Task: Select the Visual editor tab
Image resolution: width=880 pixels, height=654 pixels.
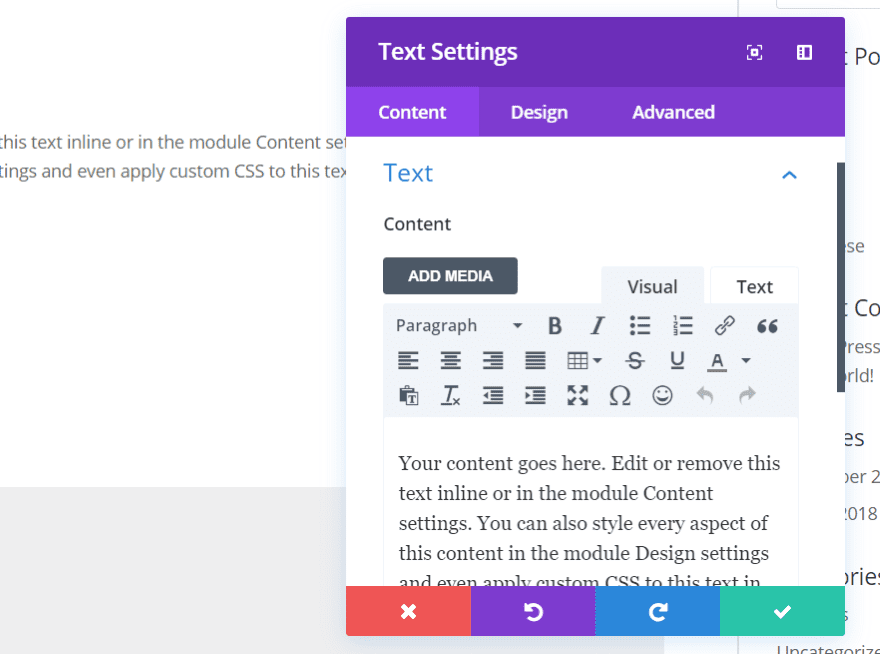Action: coord(652,286)
